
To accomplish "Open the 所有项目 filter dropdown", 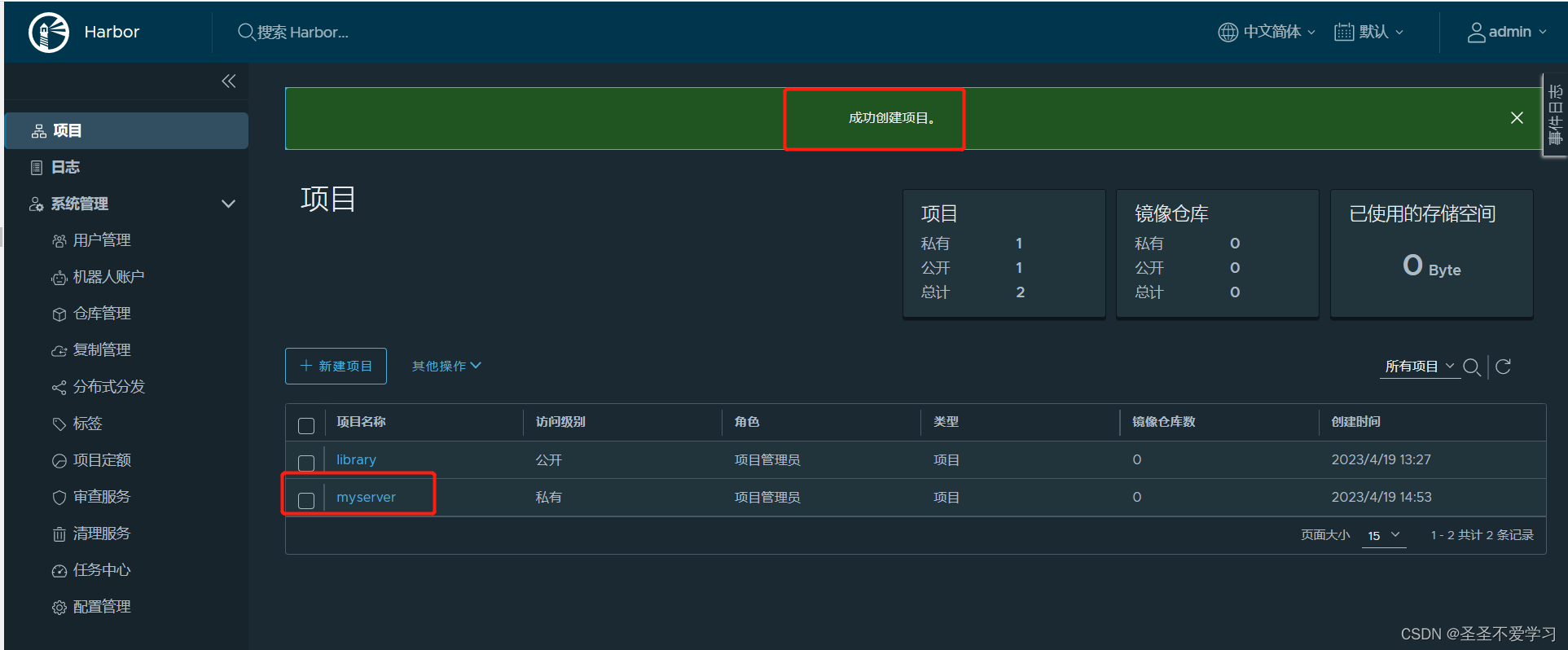I will [1420, 367].
